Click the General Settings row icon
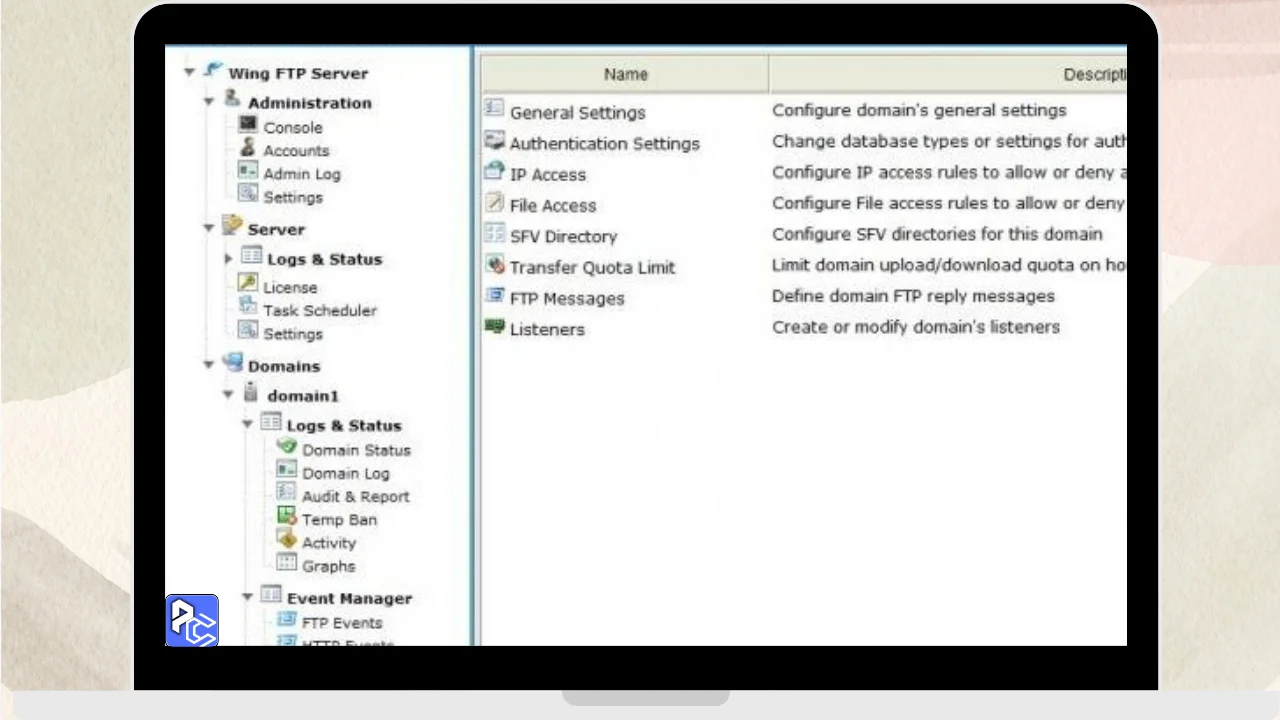1280x720 pixels. [494, 108]
